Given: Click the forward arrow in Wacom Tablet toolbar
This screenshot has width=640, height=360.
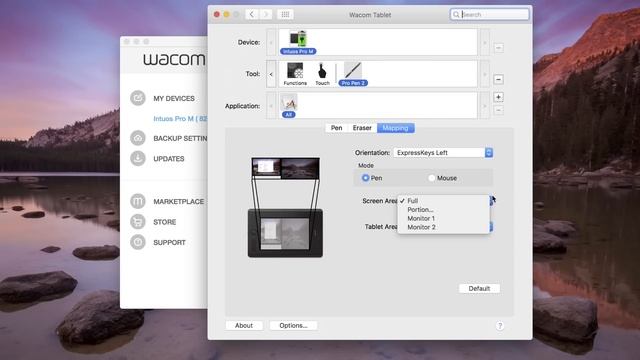Looking at the screenshot, I should (x=266, y=15).
